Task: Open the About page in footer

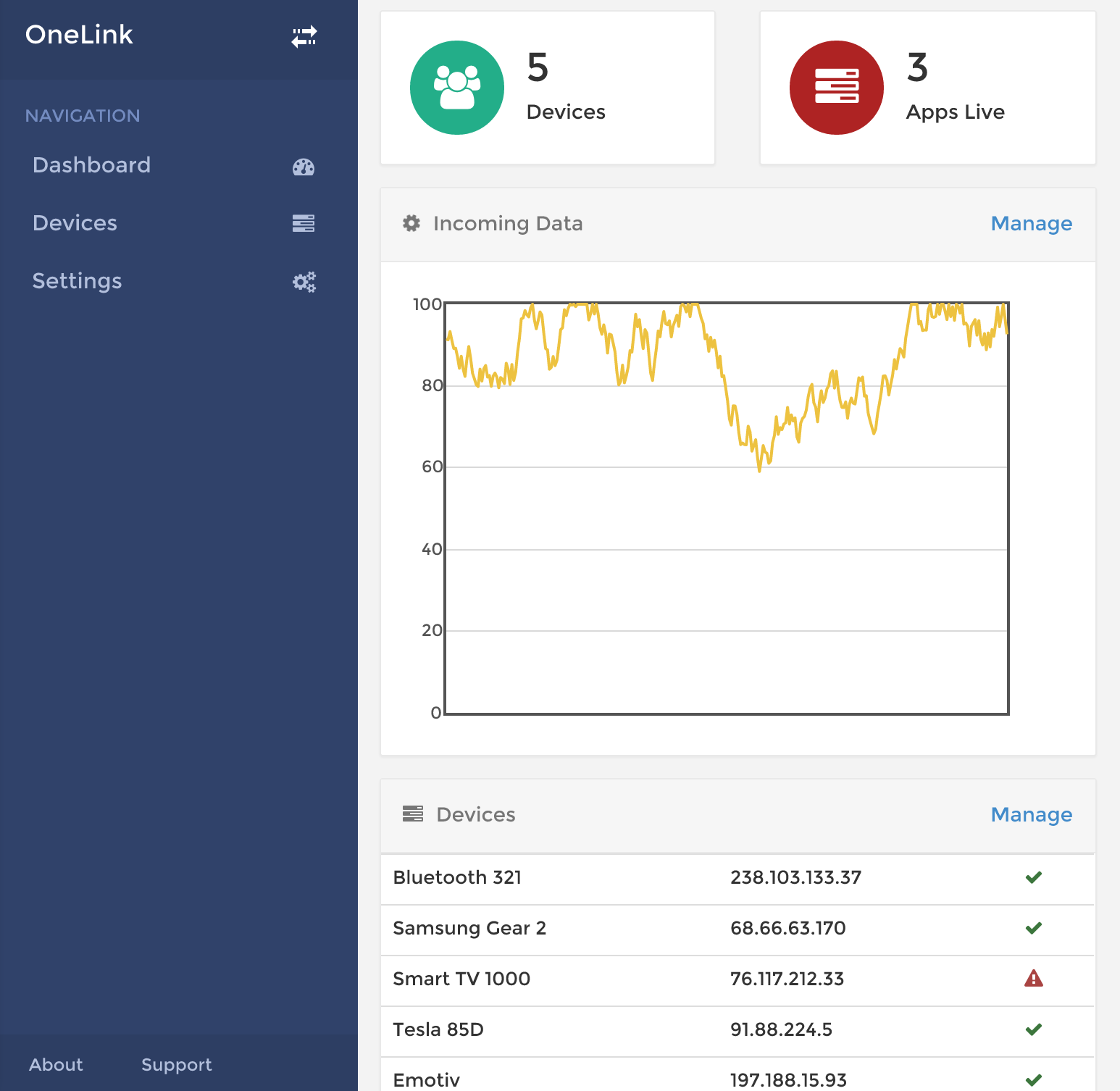Action: coord(56,1065)
